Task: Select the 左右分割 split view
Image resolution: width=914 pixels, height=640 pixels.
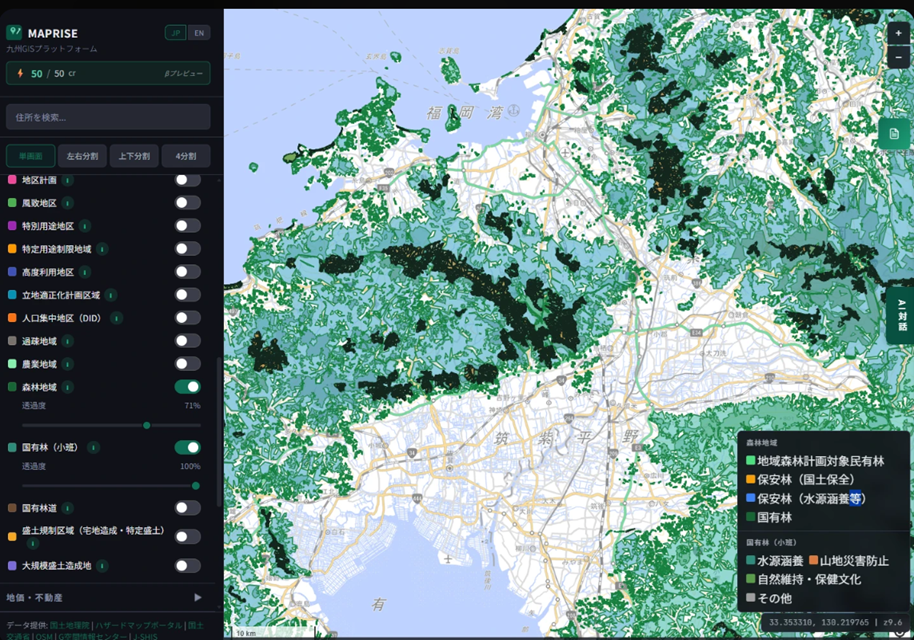Action: click(82, 156)
